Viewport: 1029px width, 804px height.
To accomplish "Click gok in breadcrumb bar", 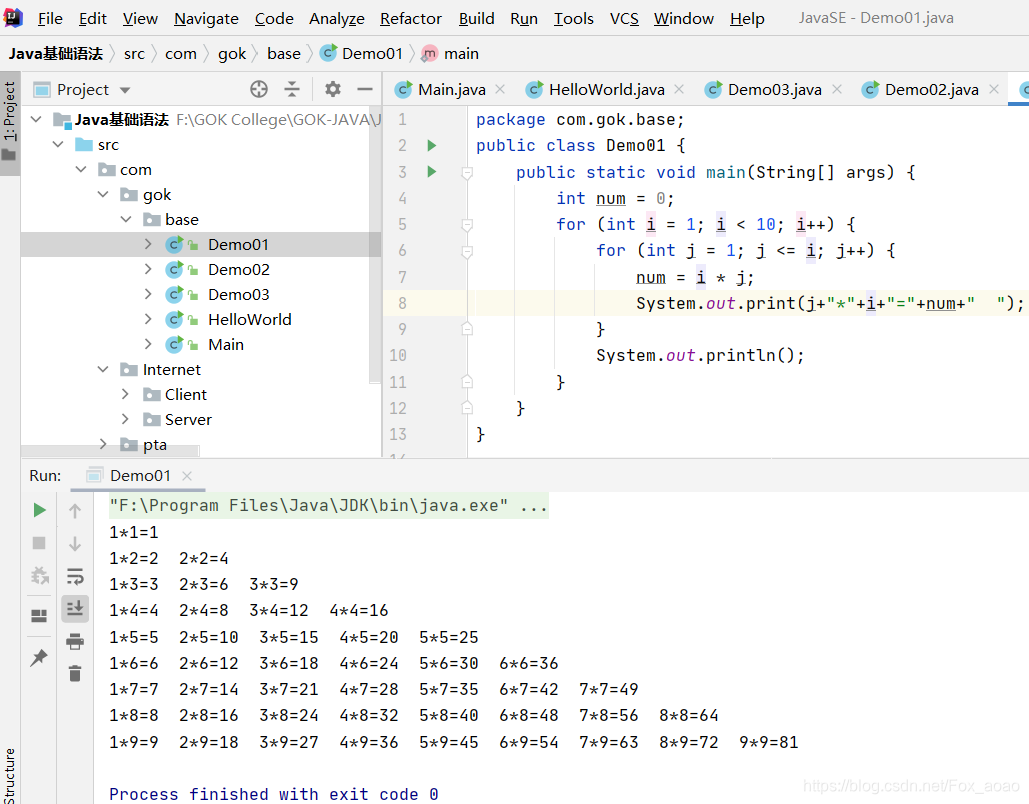I will [232, 54].
